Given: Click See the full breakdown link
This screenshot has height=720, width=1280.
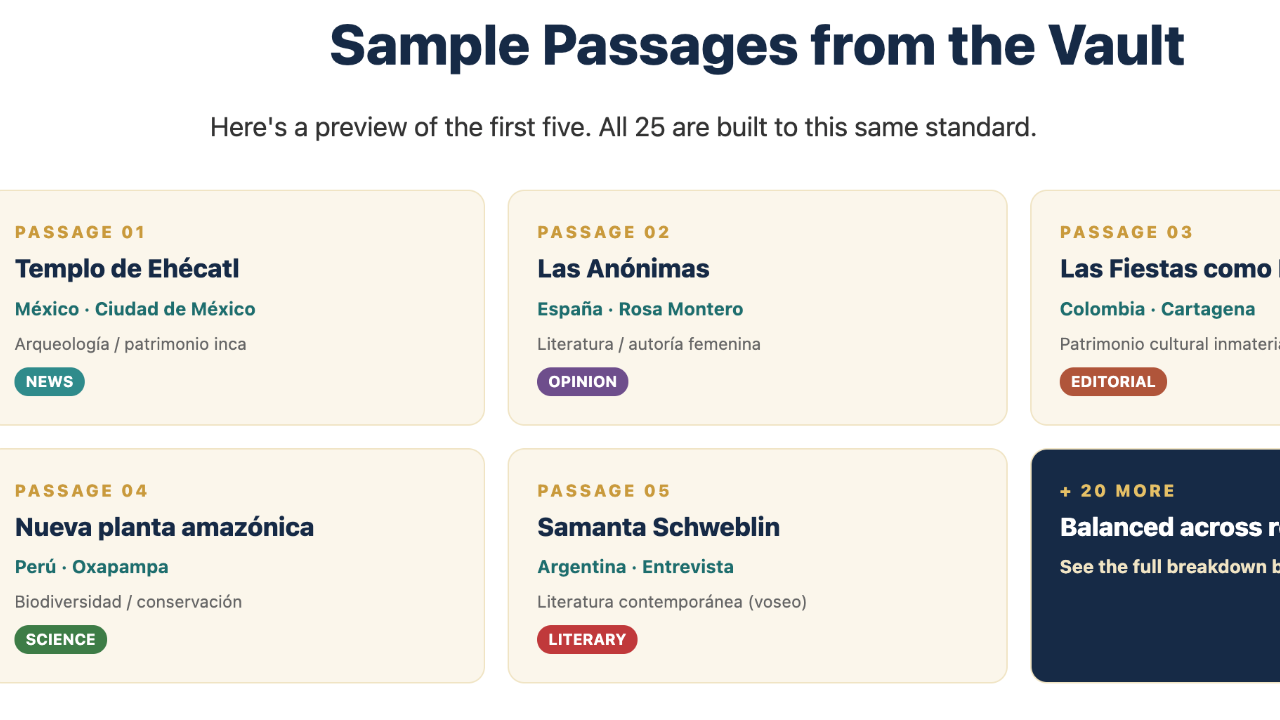Looking at the screenshot, I should click(1170, 567).
